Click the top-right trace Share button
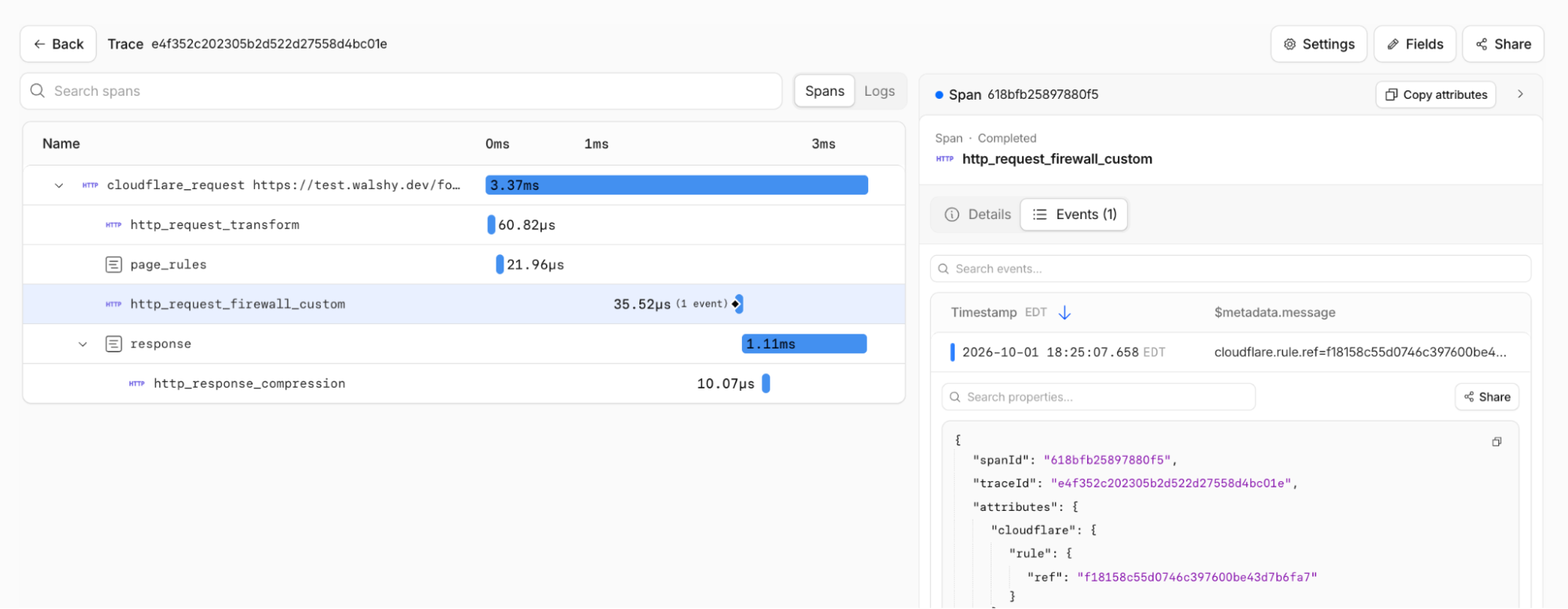The width and height of the screenshot is (1568, 609). point(1503,44)
